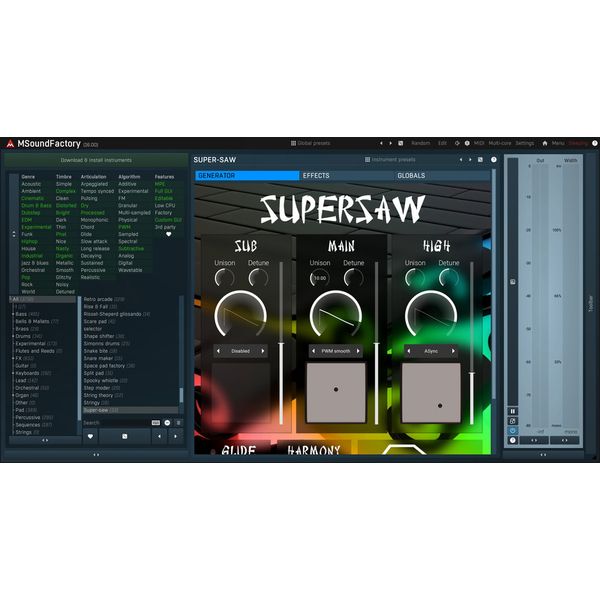Image resolution: width=600 pixels, height=600 pixels.
Task: Select previous instrument preset arrow
Action: click(461, 160)
